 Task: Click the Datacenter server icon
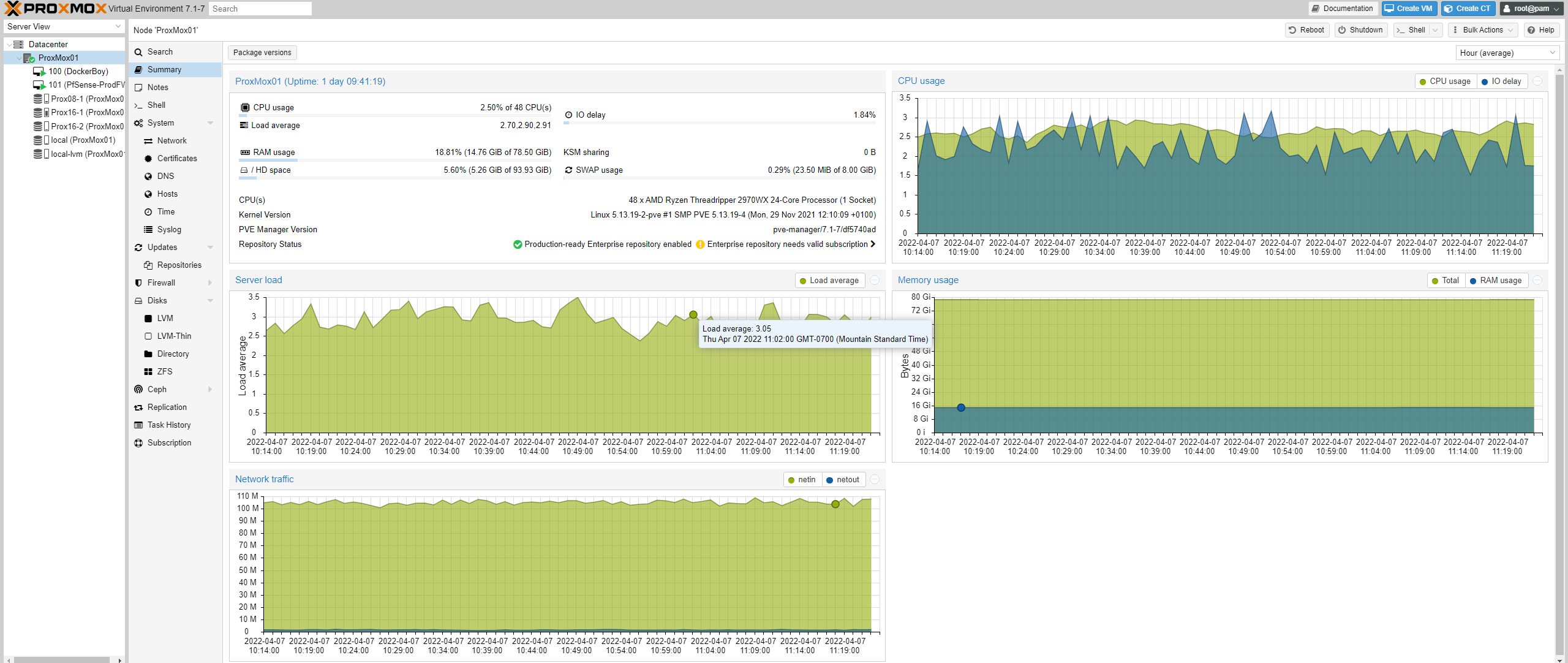18,44
